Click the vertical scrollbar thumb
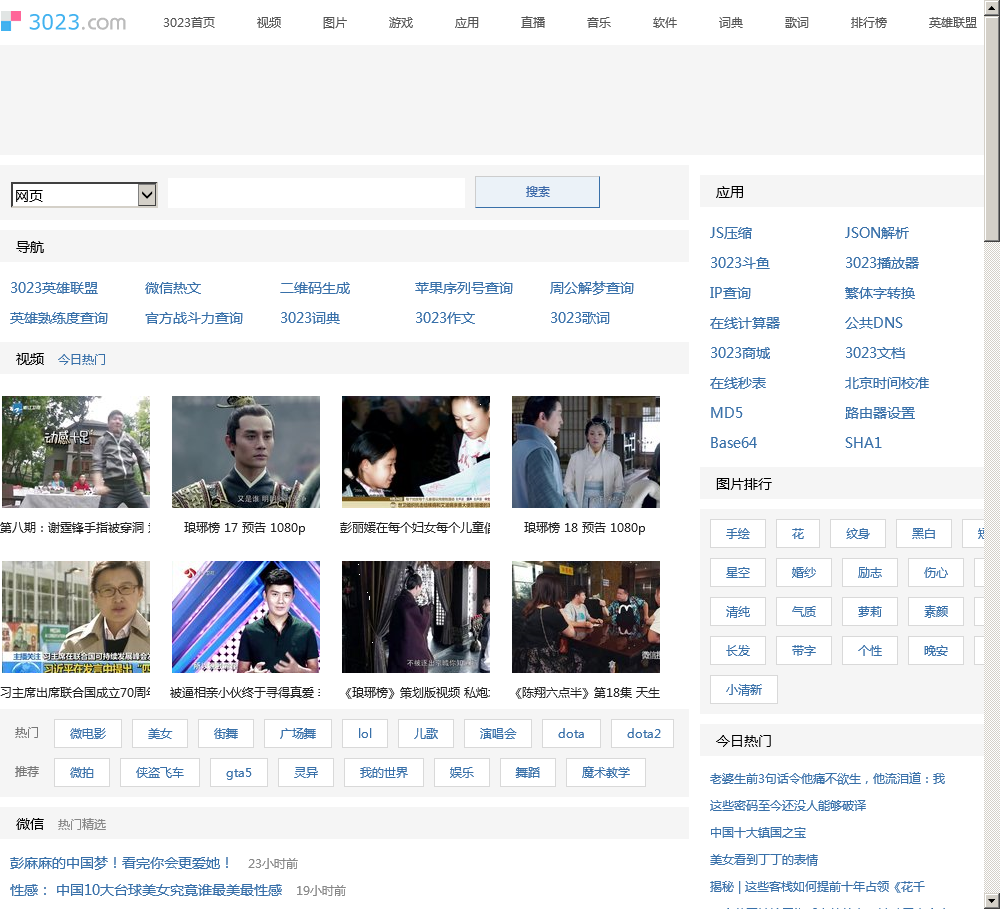1000x909 pixels. click(x=992, y=128)
